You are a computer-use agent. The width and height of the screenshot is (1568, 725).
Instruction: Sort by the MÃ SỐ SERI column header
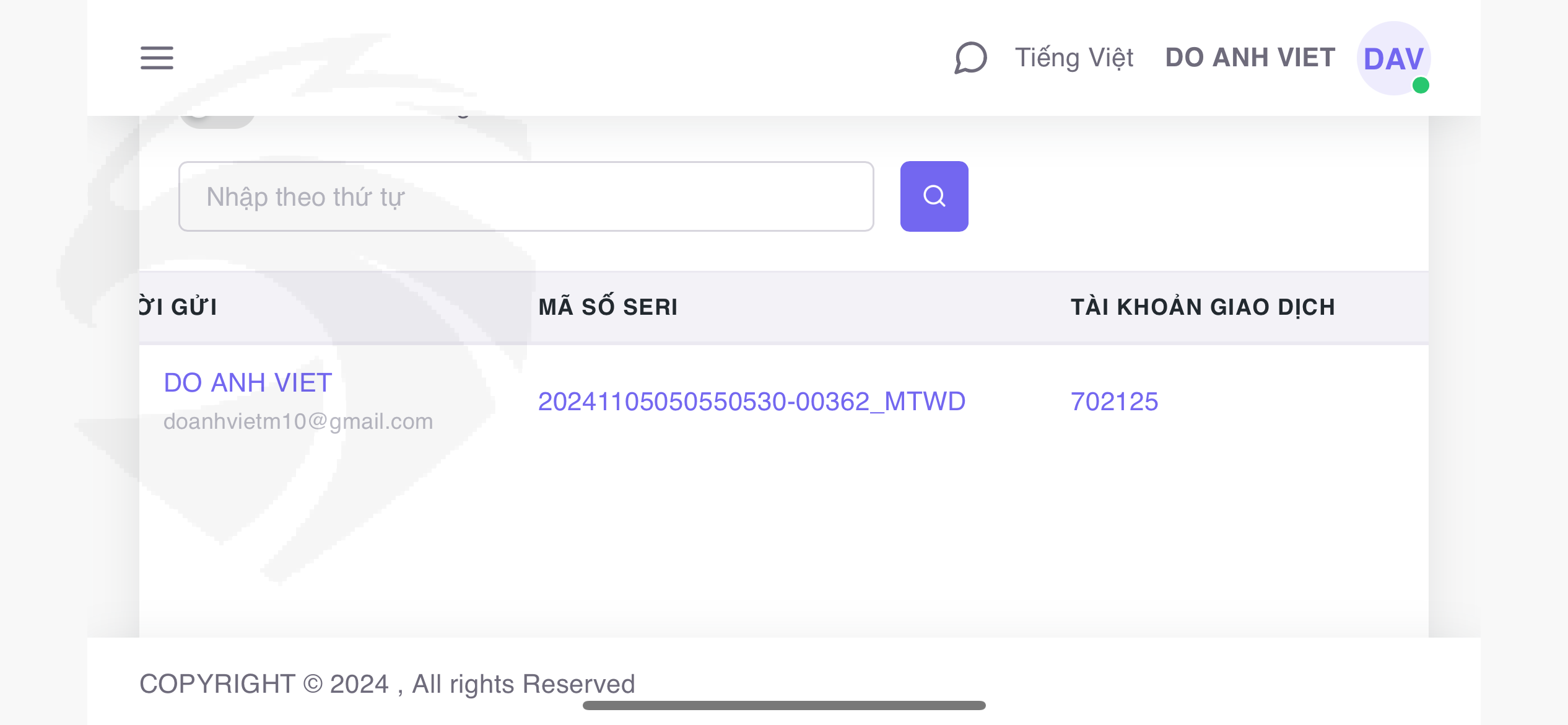608,307
